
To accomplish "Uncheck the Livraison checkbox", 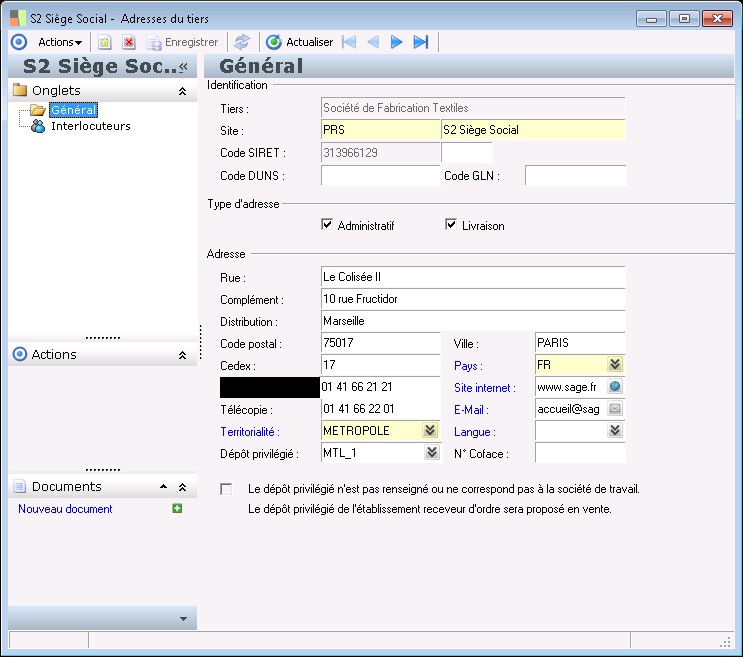I will tap(451, 225).
